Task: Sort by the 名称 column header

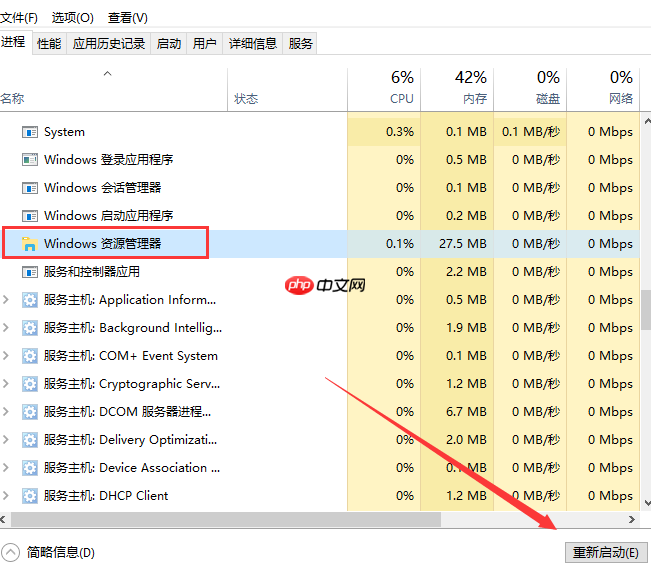Action: click(113, 90)
